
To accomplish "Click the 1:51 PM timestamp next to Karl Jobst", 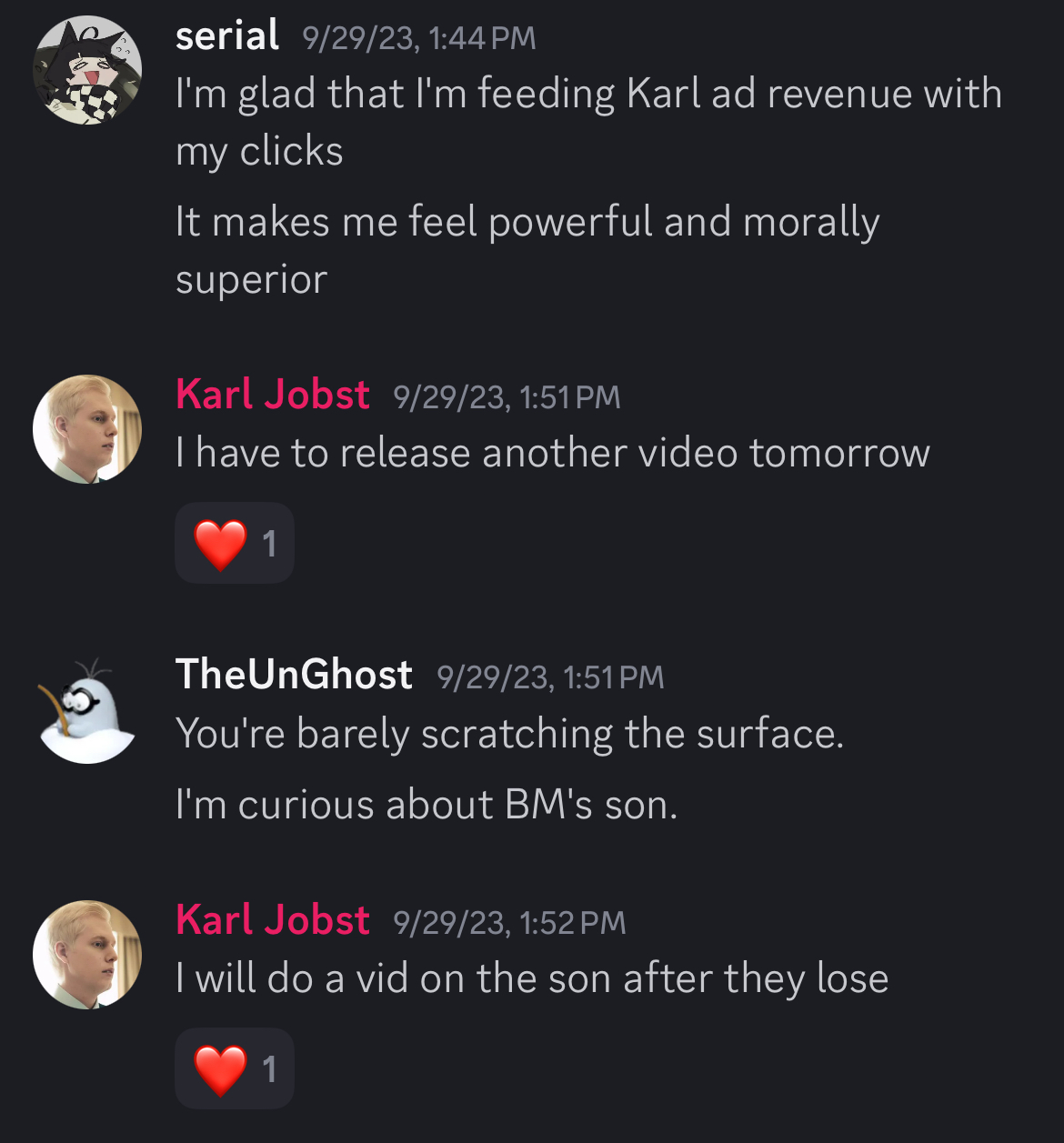I will [507, 397].
